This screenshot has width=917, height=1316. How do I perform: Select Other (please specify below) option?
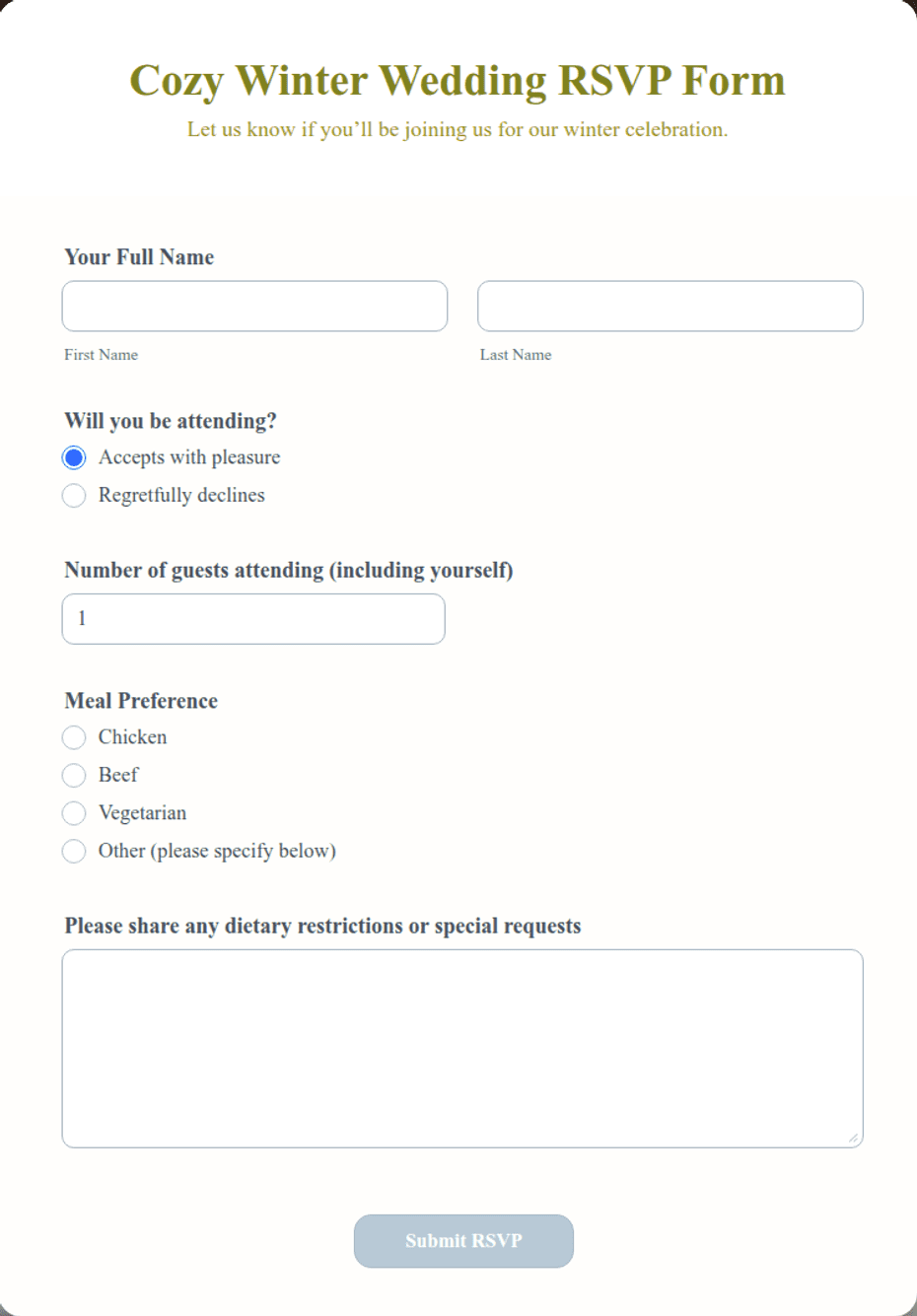coord(74,851)
